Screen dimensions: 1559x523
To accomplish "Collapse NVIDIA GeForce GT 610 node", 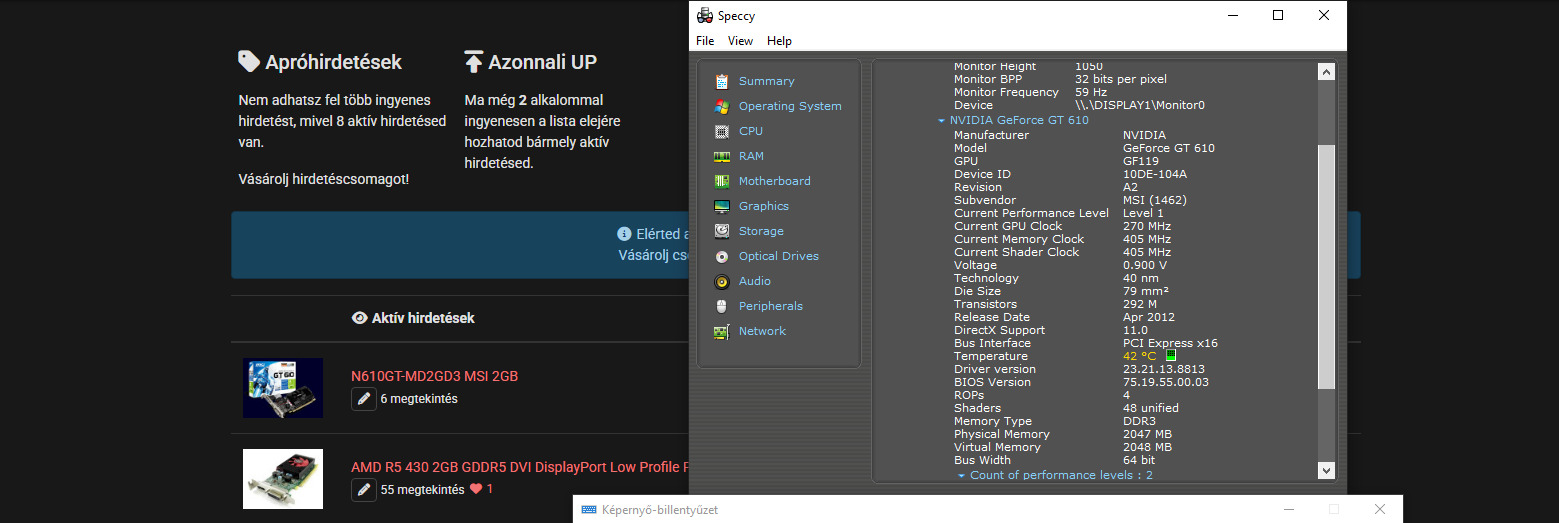I will (941, 121).
